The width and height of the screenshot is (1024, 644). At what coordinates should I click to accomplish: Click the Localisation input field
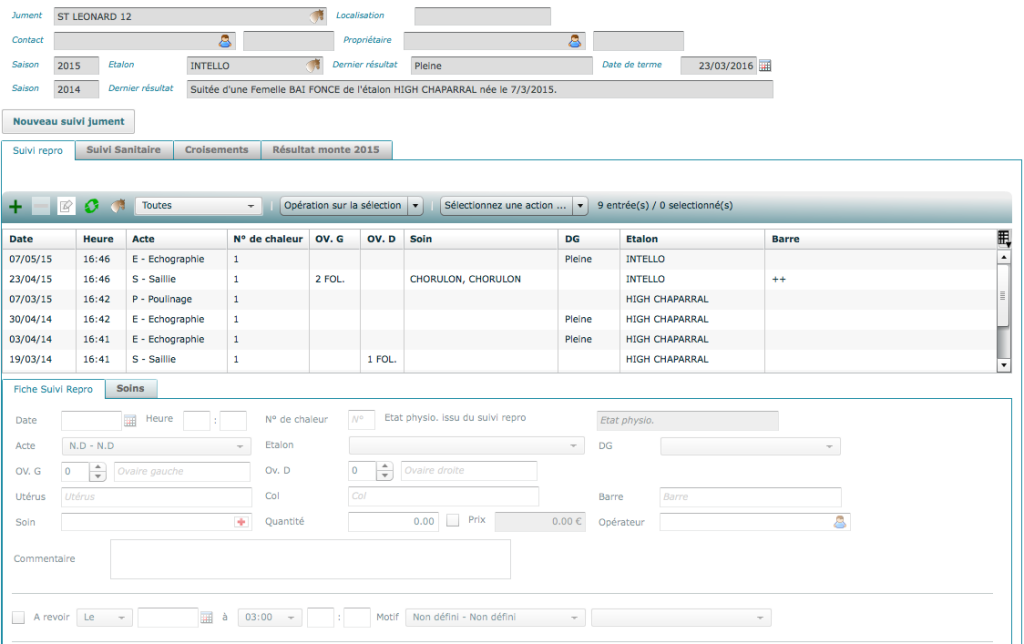(483, 16)
